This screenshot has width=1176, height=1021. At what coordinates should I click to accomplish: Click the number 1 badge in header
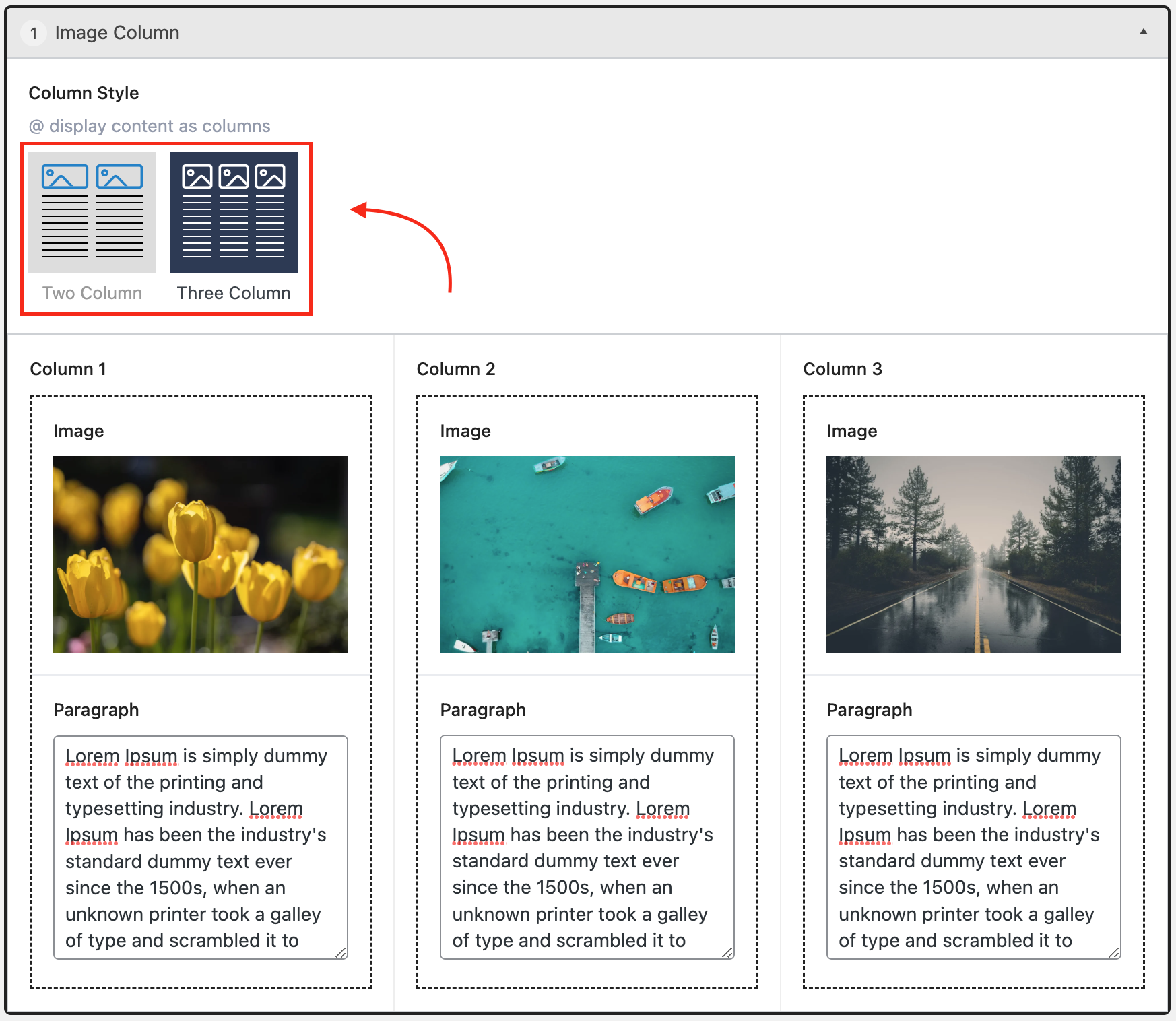tap(34, 33)
